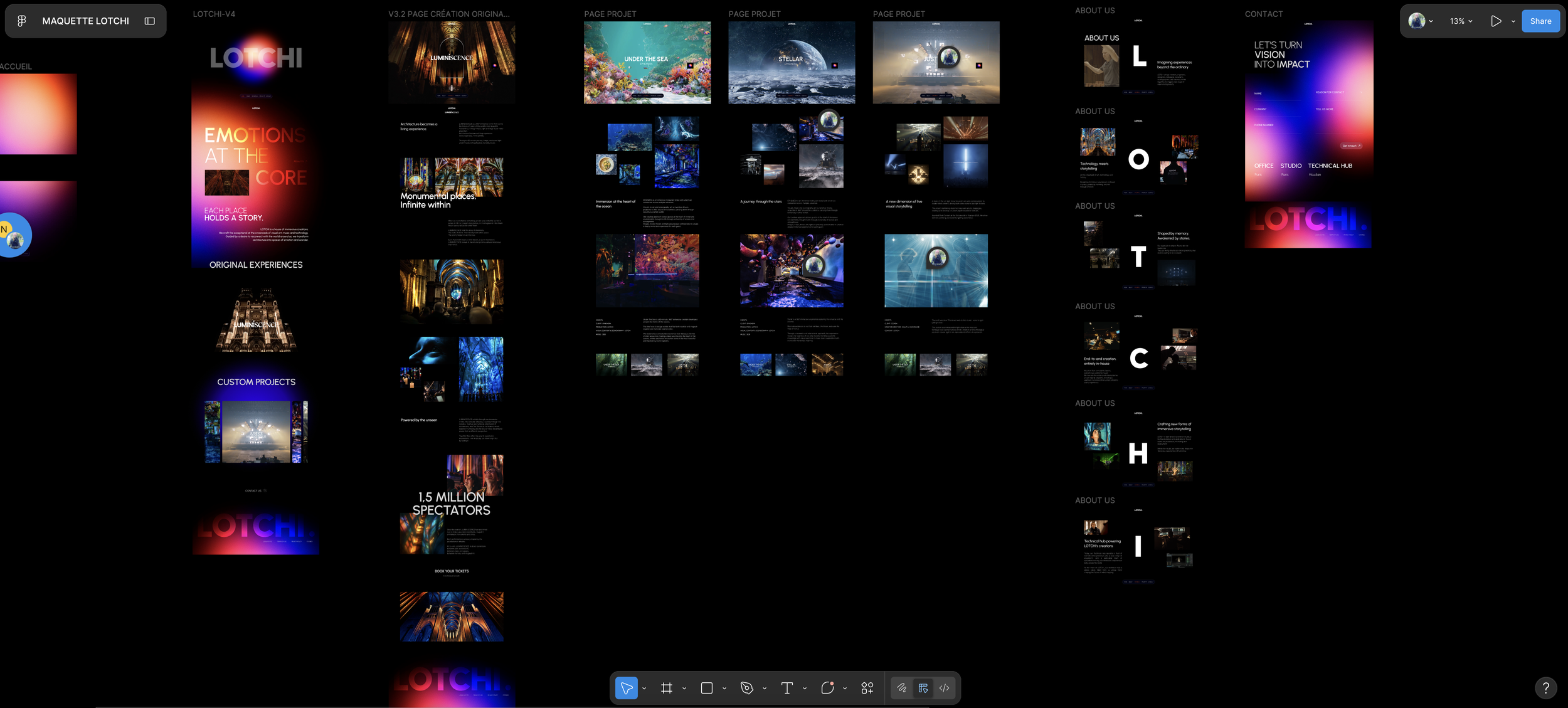Select PAGE PROJET label above Under the Sea
This screenshot has height=708, width=1568.
pyautogui.click(x=610, y=14)
